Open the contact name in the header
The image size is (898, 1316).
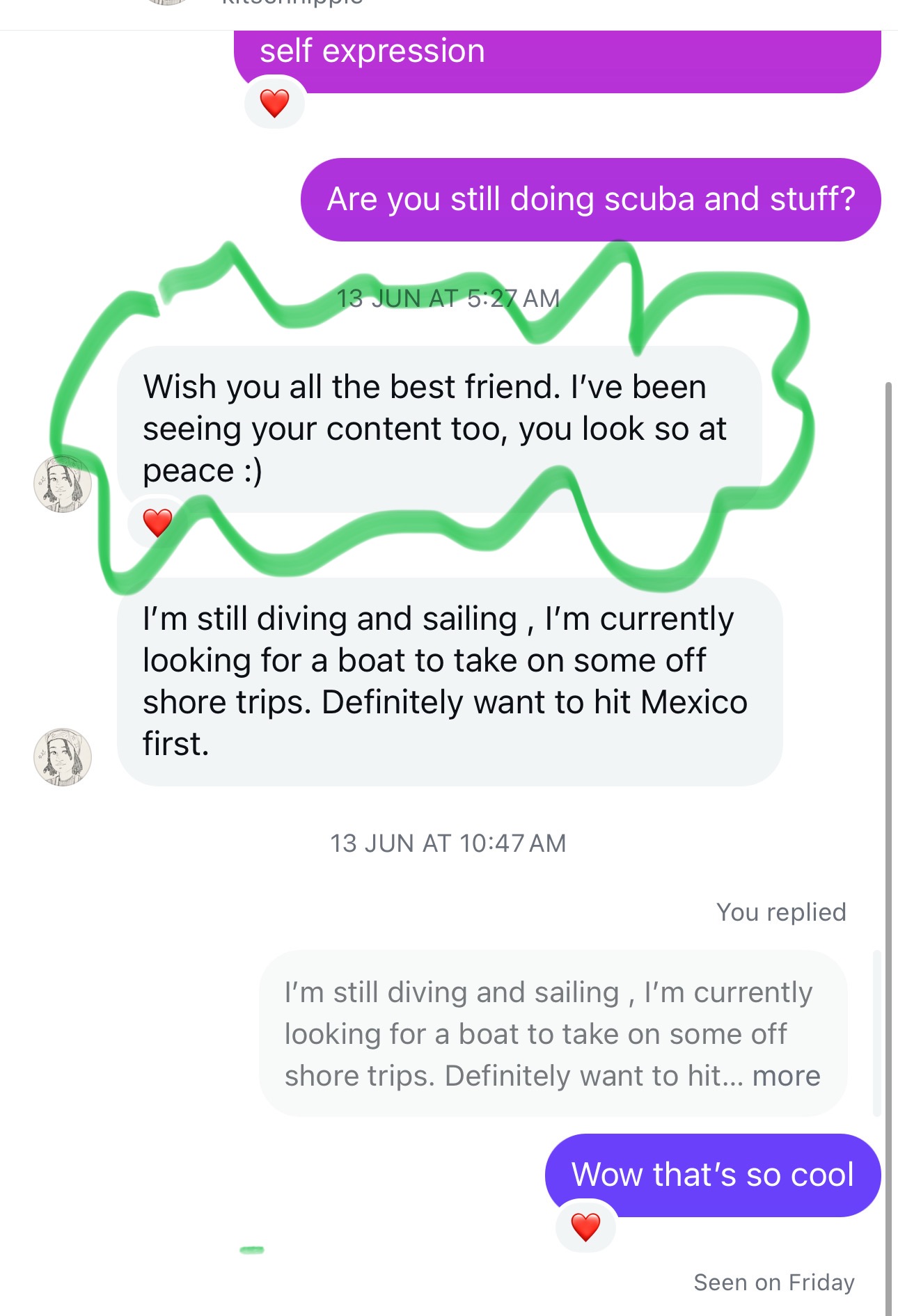292,3
